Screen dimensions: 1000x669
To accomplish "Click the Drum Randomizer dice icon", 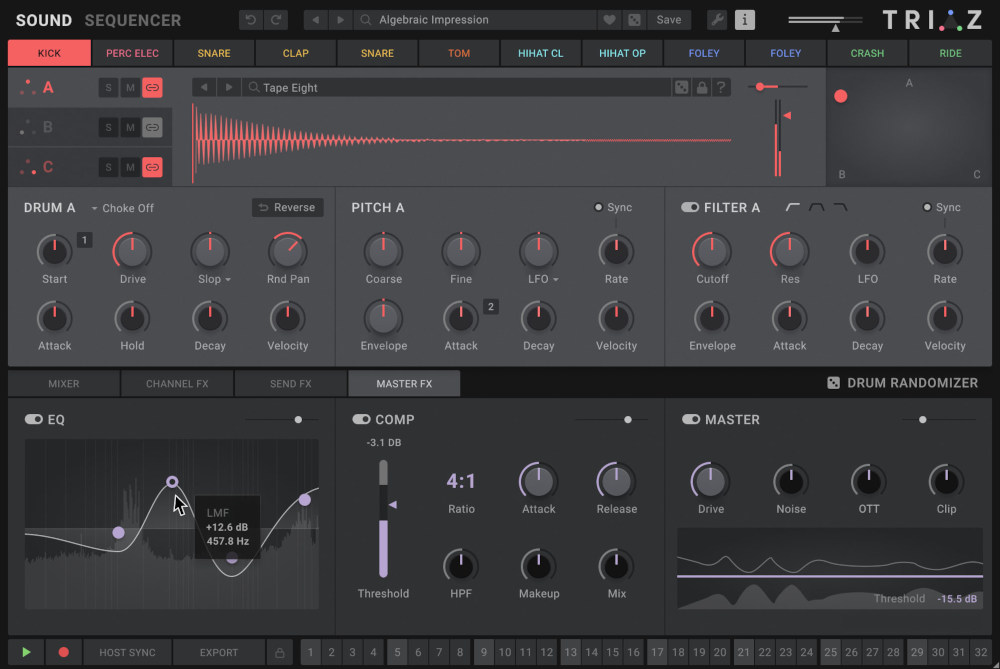I will tap(832, 382).
